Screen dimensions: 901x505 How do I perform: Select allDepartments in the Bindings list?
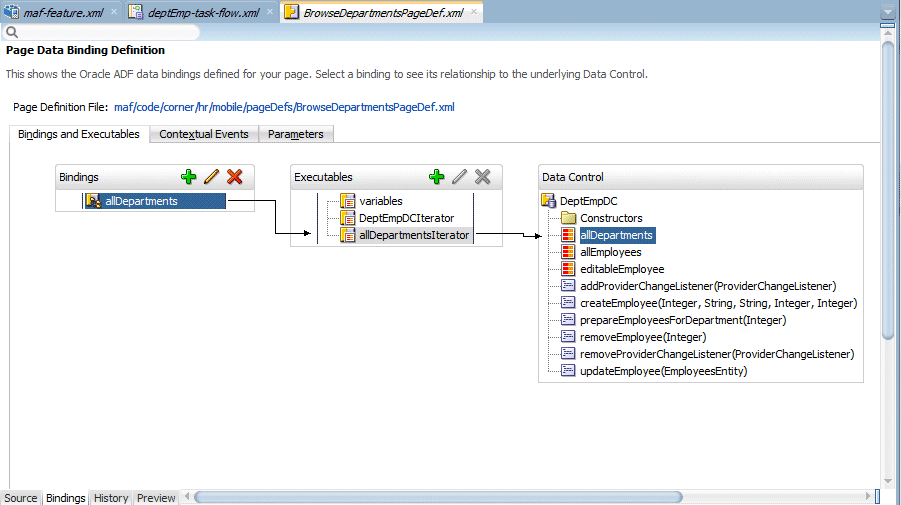155,201
